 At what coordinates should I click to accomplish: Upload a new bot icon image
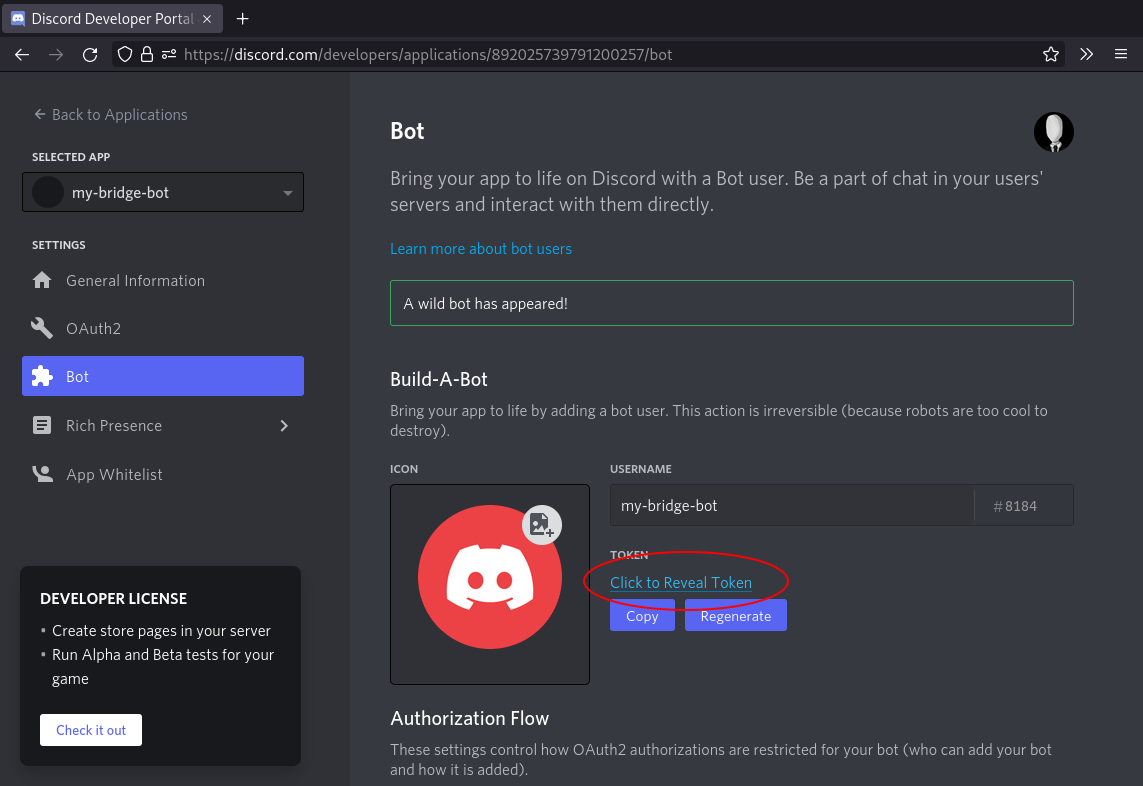pos(542,525)
